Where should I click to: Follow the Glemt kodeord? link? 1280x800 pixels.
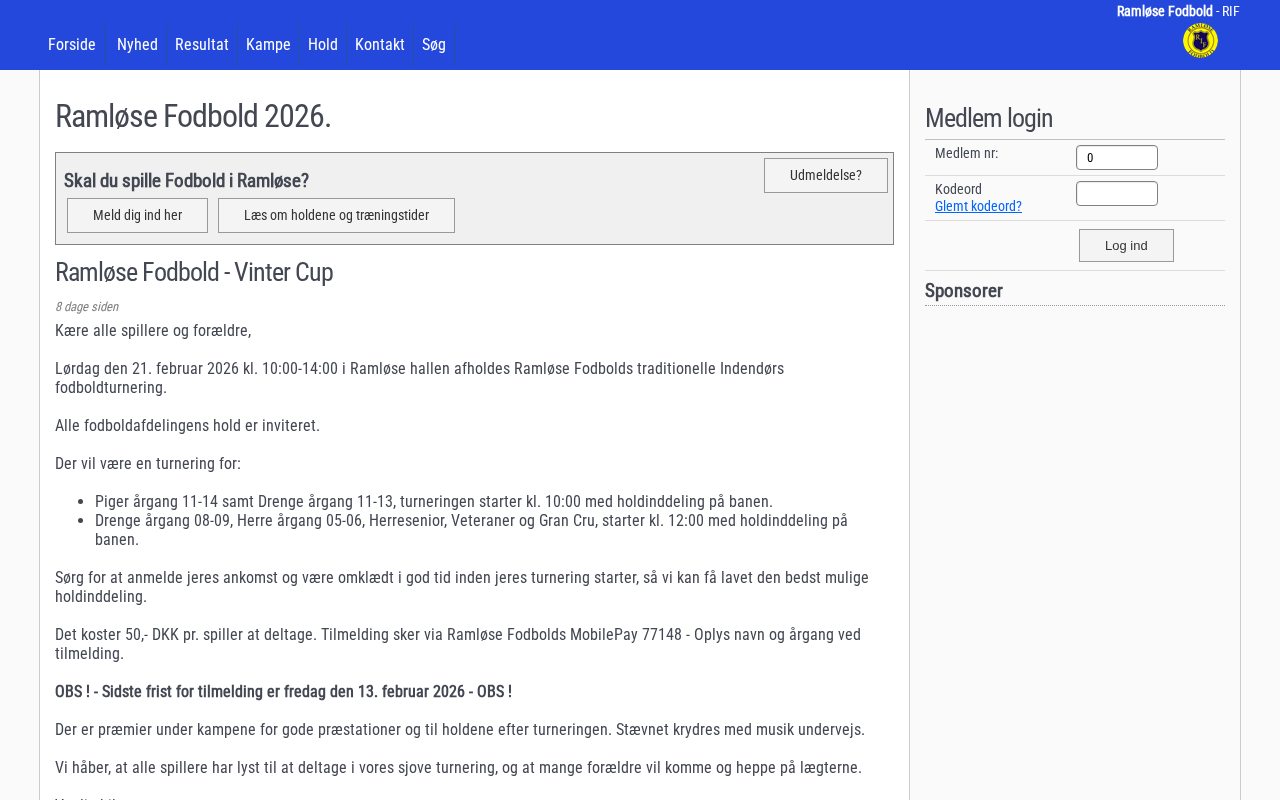pyautogui.click(x=978, y=206)
